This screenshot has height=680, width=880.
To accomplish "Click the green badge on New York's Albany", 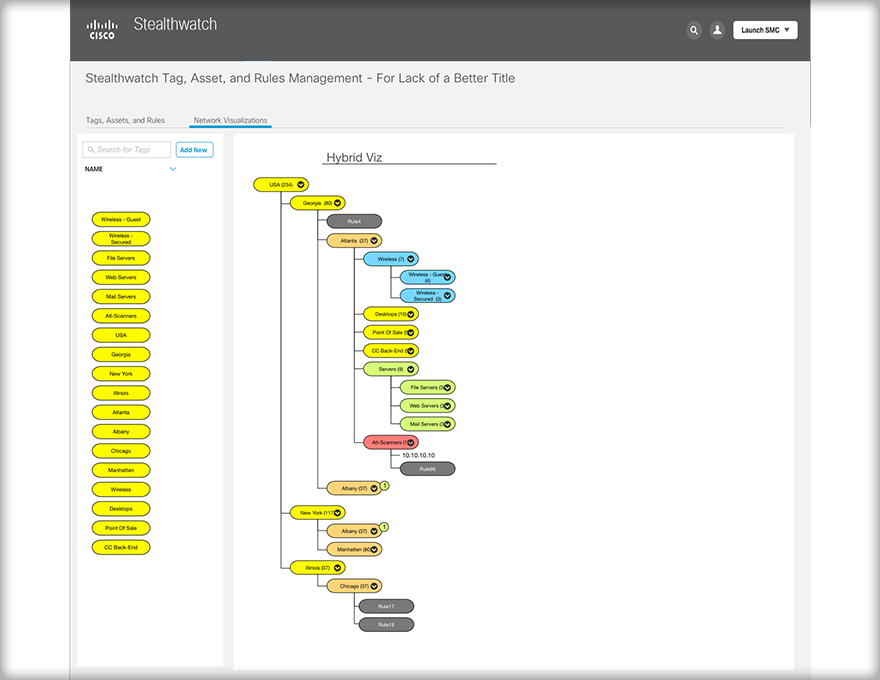I will coord(384,527).
